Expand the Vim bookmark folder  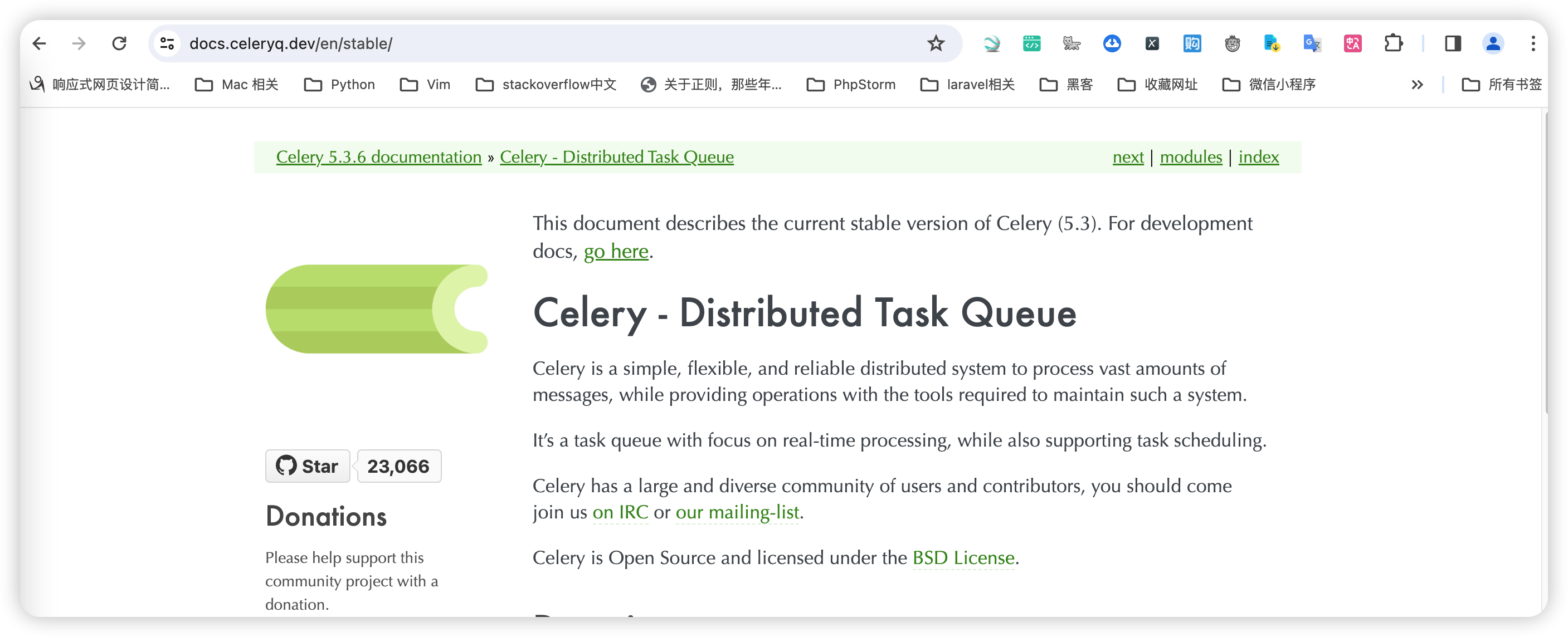[426, 85]
